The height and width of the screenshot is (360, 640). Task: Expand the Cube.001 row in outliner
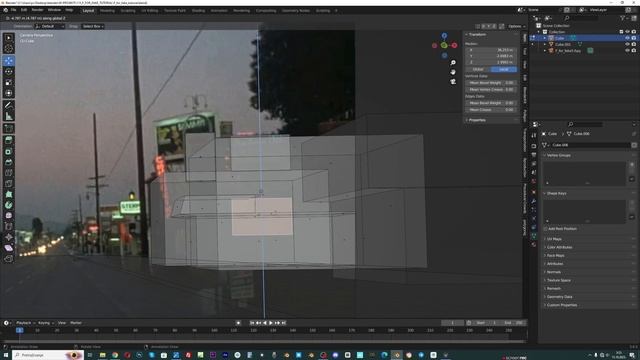[544, 44]
